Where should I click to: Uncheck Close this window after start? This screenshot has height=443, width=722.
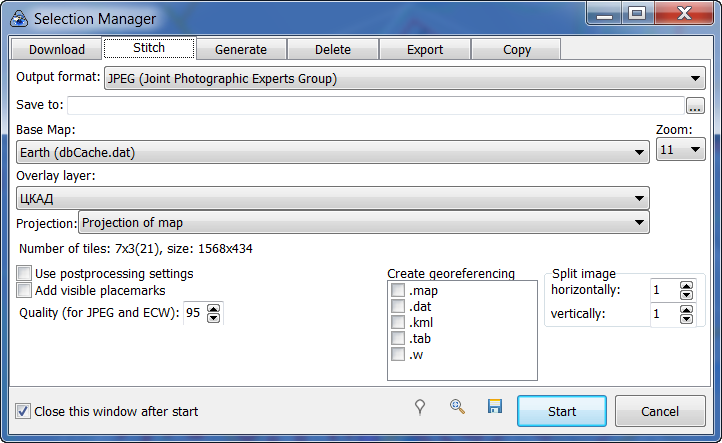point(23,411)
